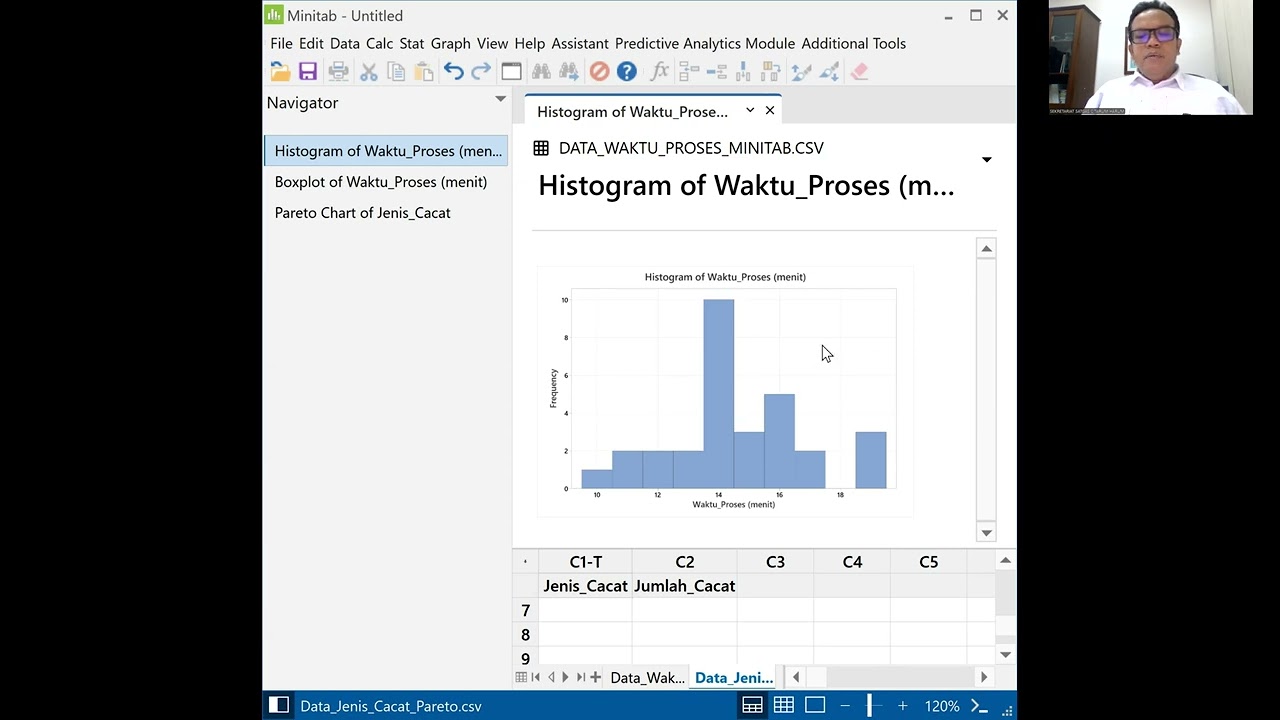
Task: Click the Paste clipboard icon
Action: pos(424,72)
